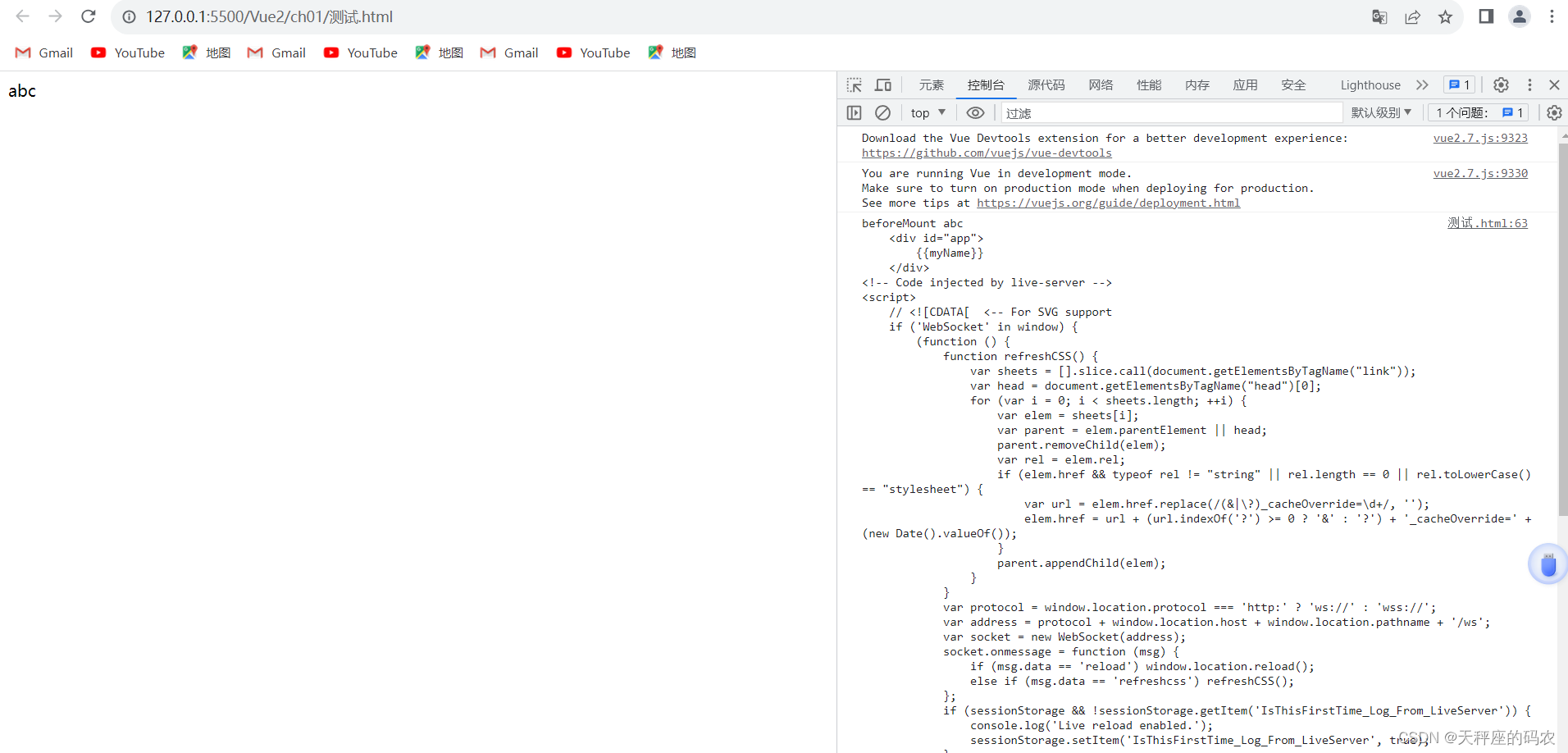
Task: Click the floating blue mouse widget
Action: click(x=1548, y=564)
